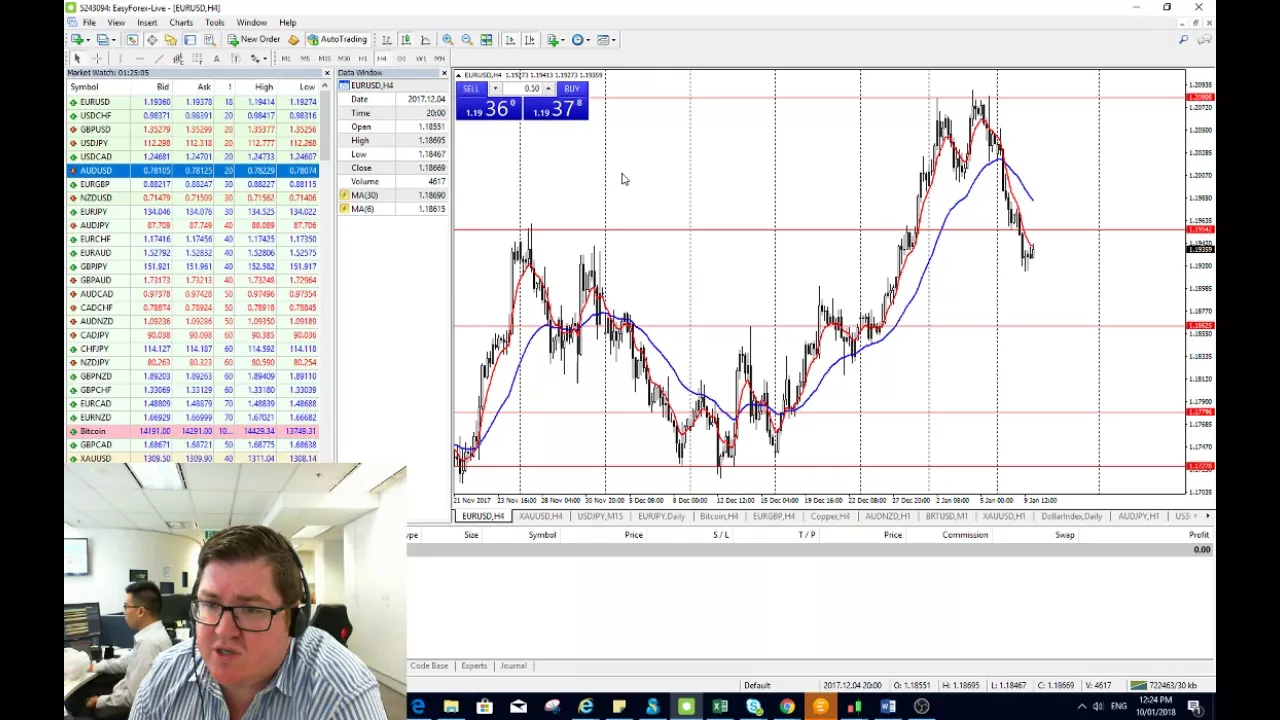Screen dimensions: 1280x720
Task: Click the New Order button
Action: [x=253, y=40]
